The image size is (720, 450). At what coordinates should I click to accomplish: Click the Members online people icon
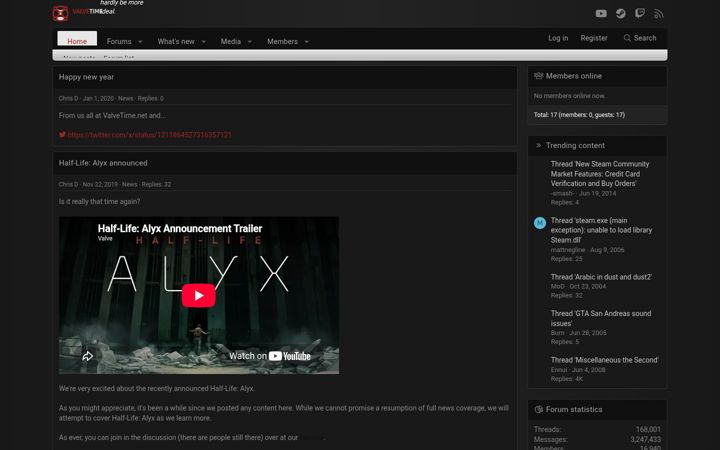coord(538,76)
